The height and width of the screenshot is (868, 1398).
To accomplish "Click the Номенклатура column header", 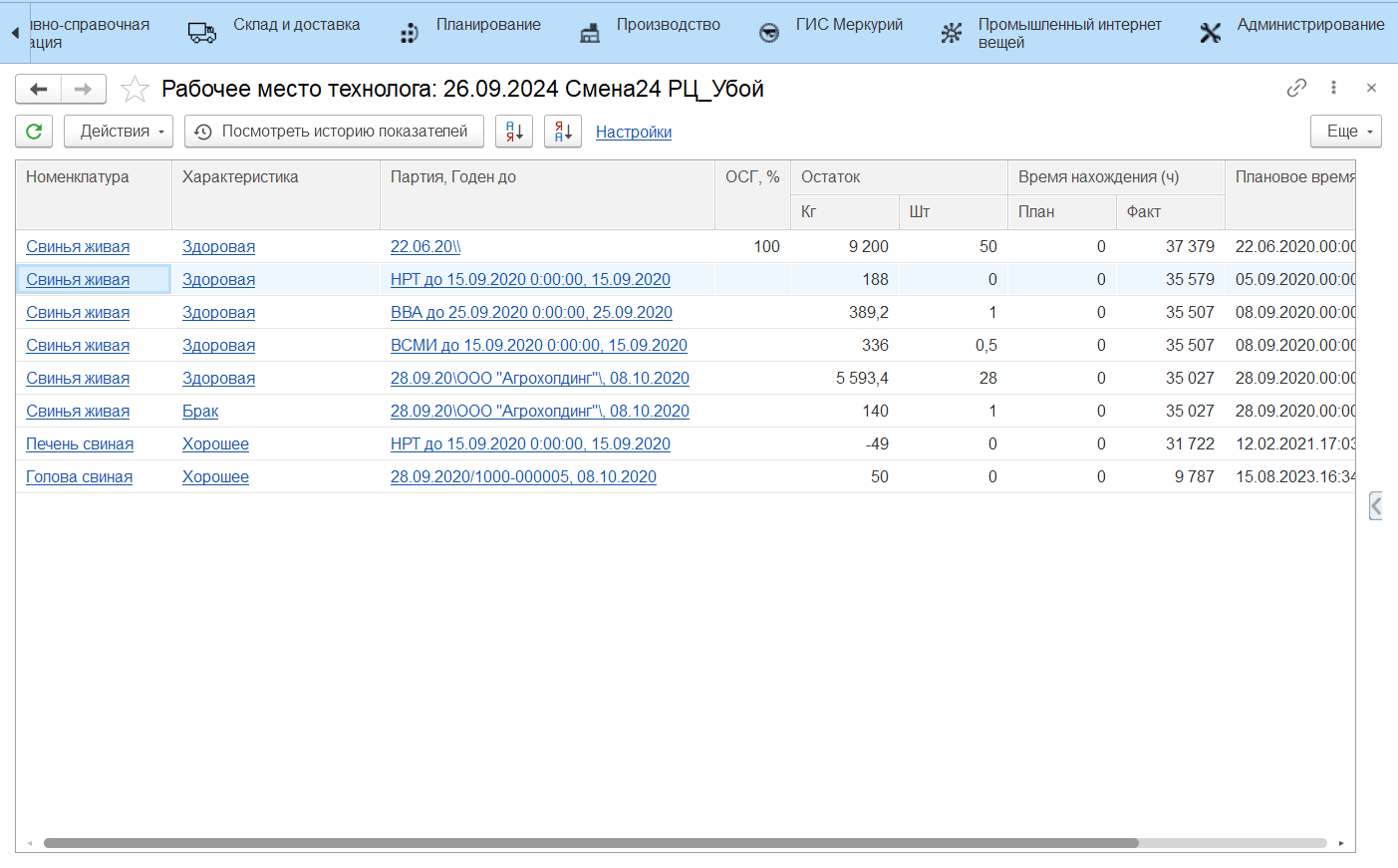I will pos(78,177).
